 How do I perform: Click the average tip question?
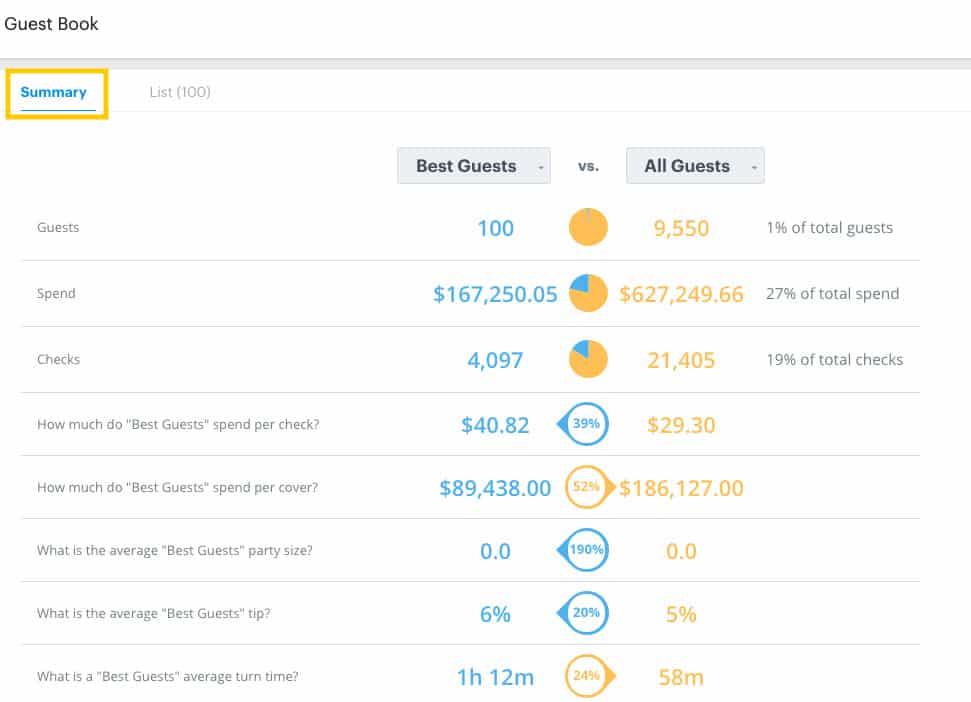(154, 613)
